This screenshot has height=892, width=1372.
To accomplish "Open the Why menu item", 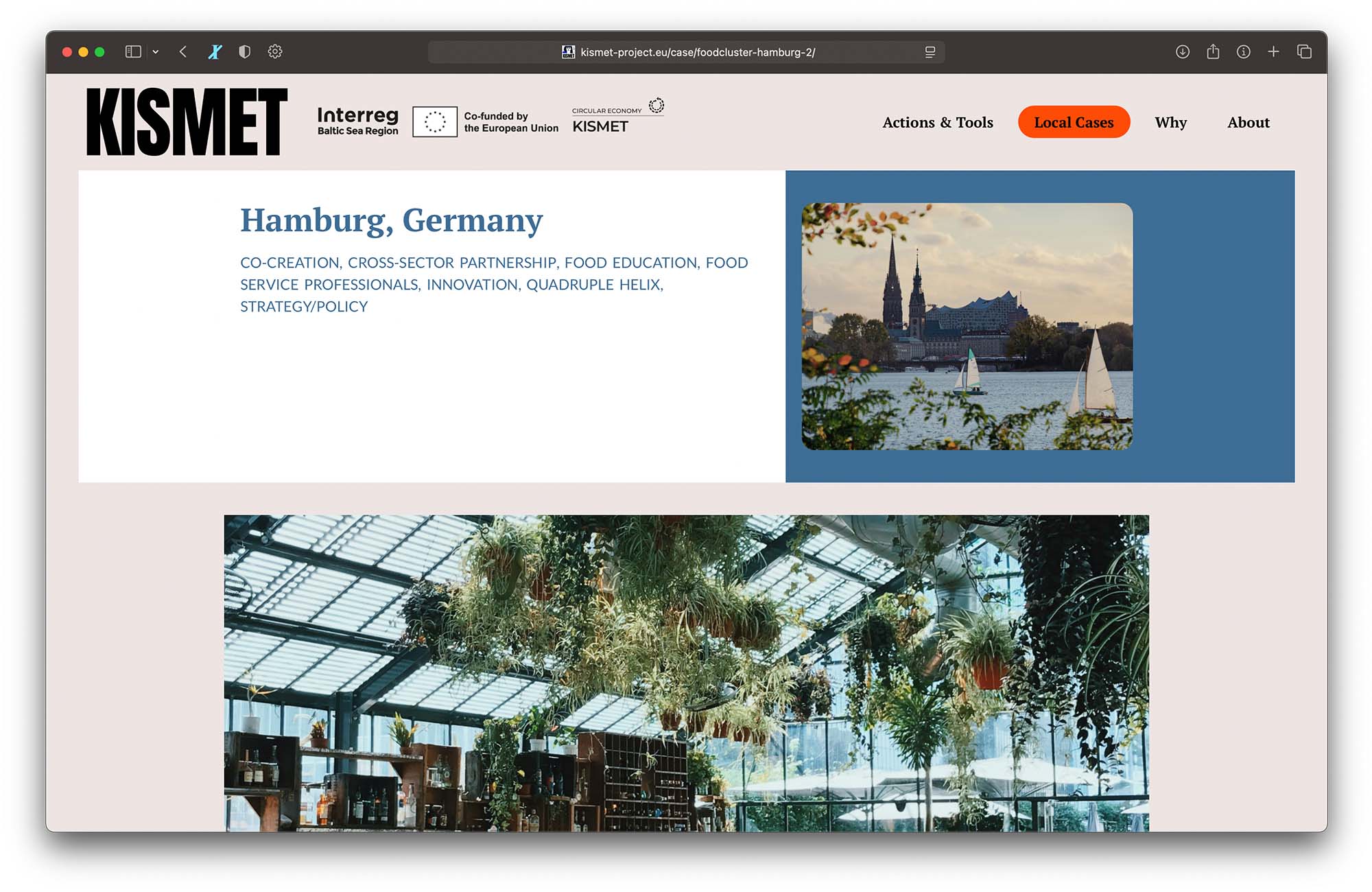I will click(1170, 122).
